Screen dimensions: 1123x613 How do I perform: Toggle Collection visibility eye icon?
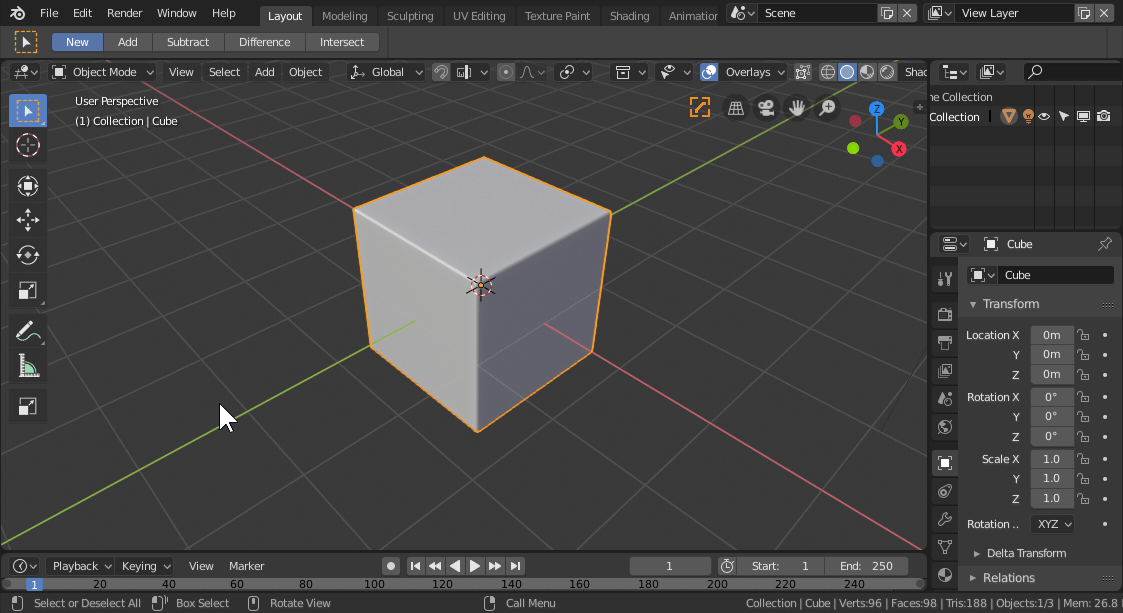click(1044, 117)
